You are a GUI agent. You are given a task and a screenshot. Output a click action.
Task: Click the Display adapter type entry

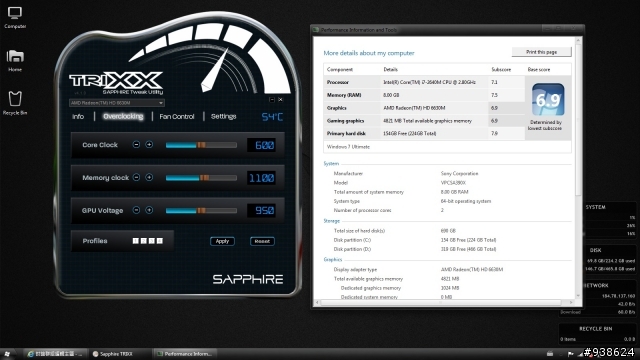coord(418,269)
